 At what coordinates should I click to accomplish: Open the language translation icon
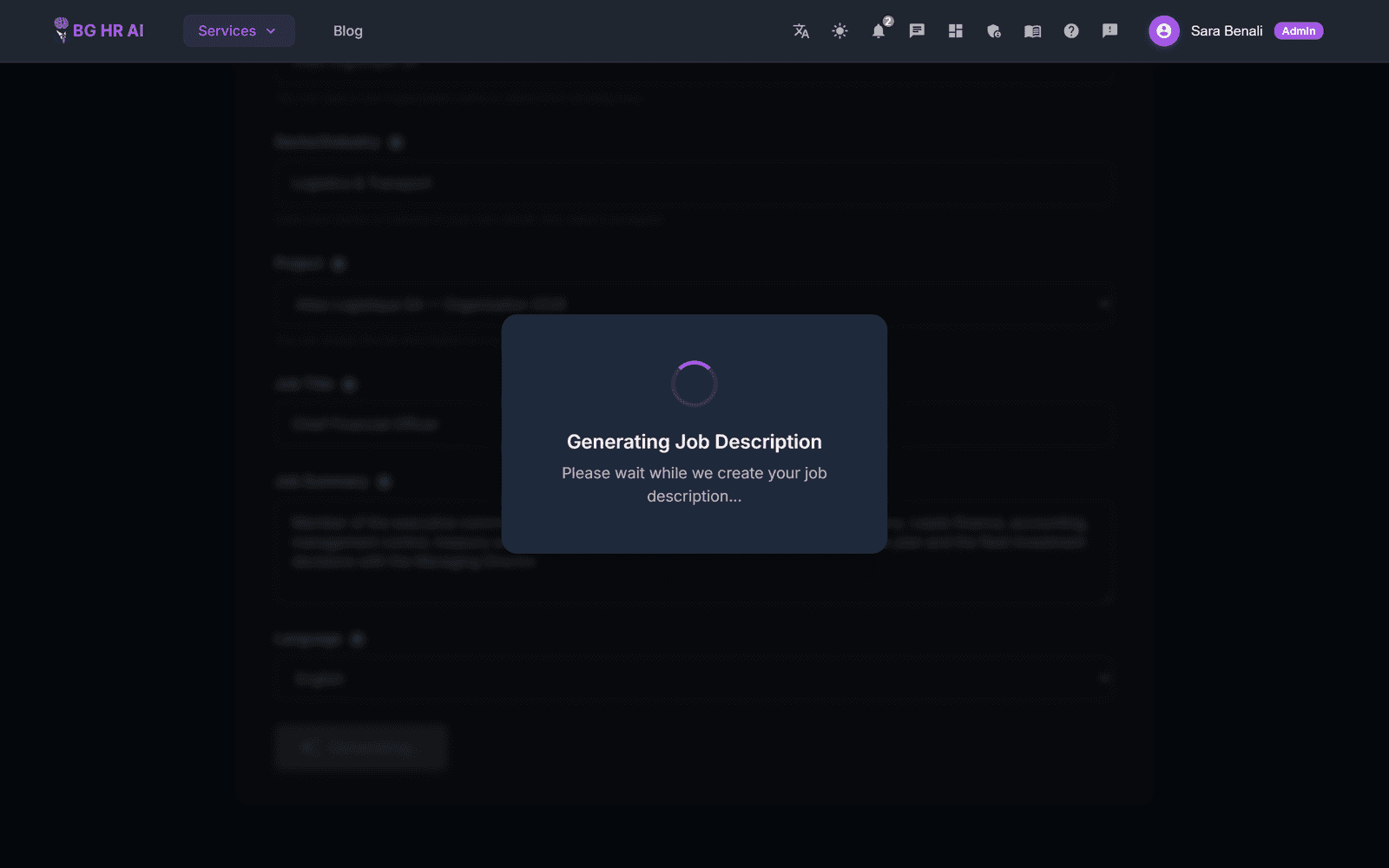pos(801,31)
